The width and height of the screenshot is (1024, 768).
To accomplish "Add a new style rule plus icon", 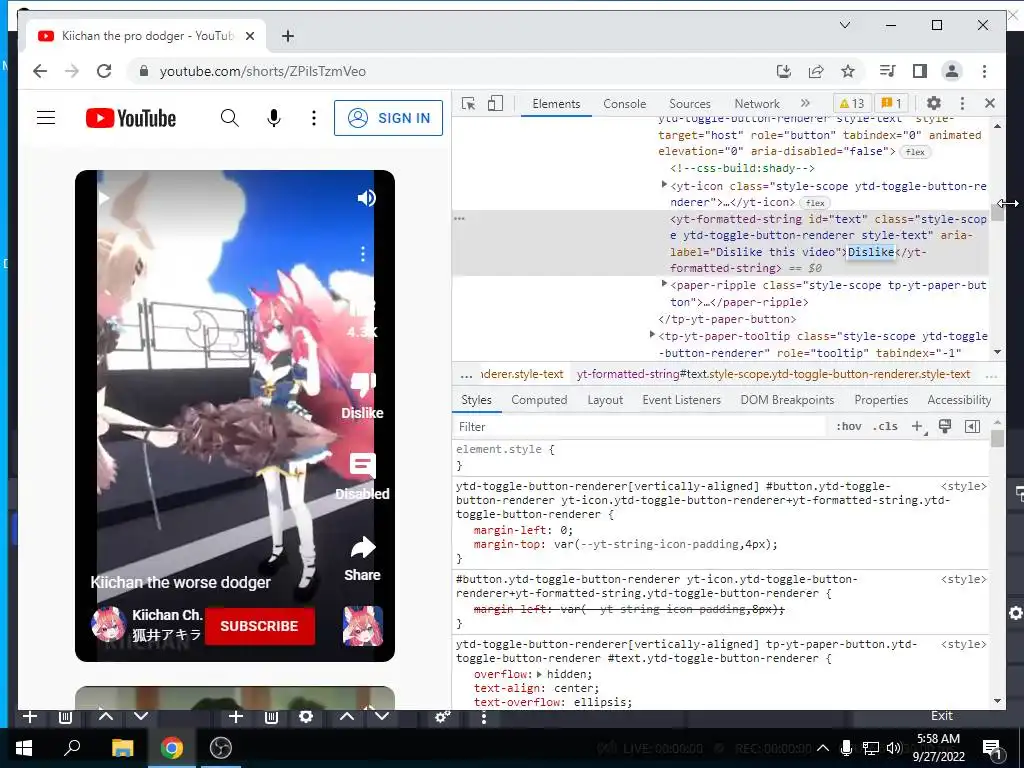I will [x=918, y=426].
